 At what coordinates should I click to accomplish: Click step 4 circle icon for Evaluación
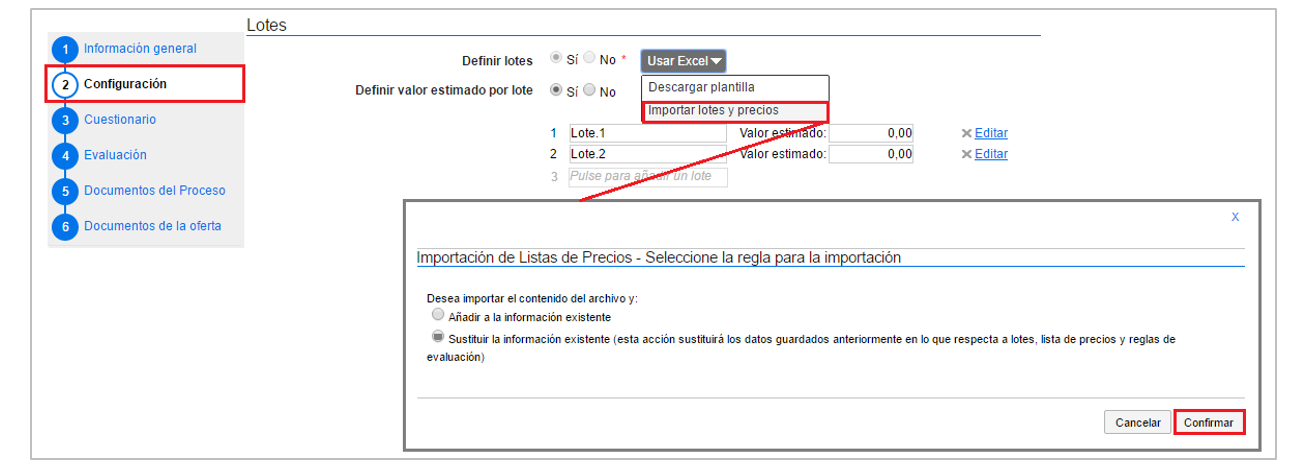[64, 156]
